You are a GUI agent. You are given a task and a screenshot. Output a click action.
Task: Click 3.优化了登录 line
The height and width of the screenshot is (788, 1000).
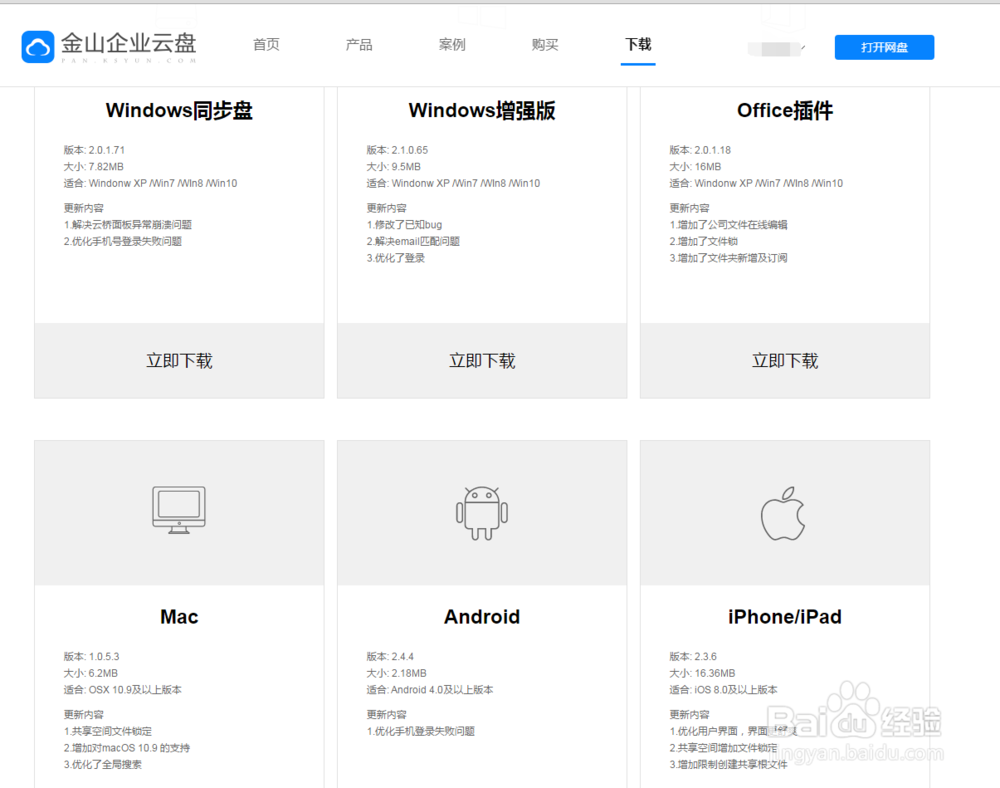[x=395, y=258]
